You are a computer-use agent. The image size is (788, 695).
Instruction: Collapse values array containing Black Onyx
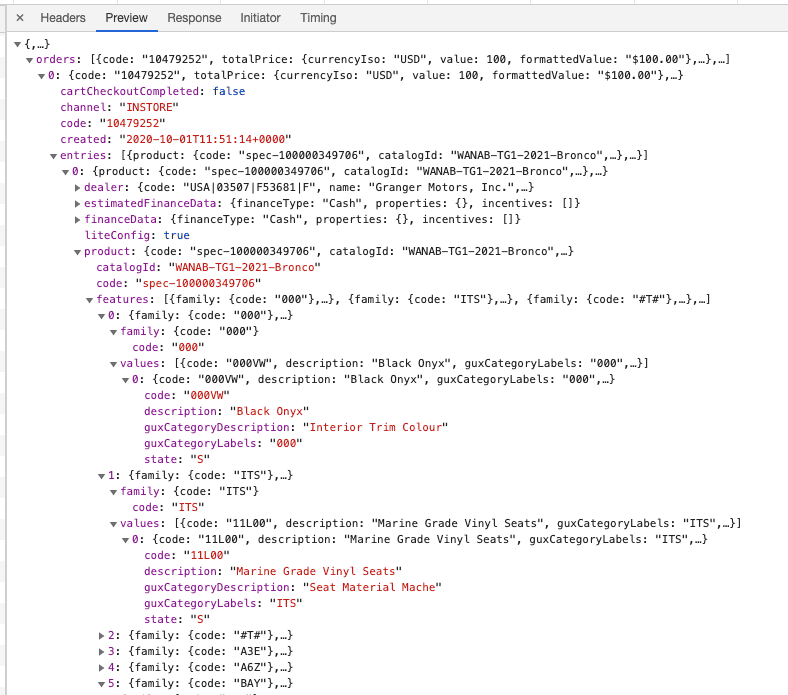tap(114, 364)
